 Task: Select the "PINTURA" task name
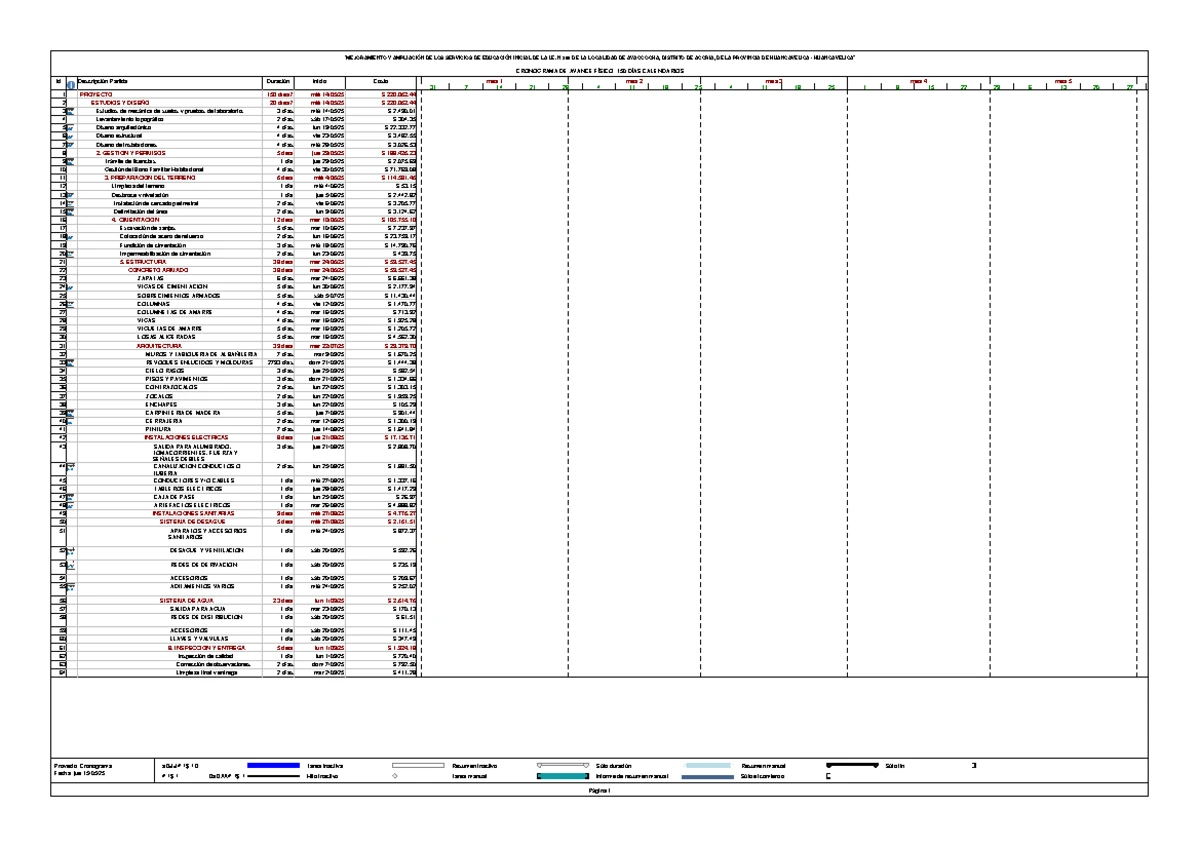point(160,429)
